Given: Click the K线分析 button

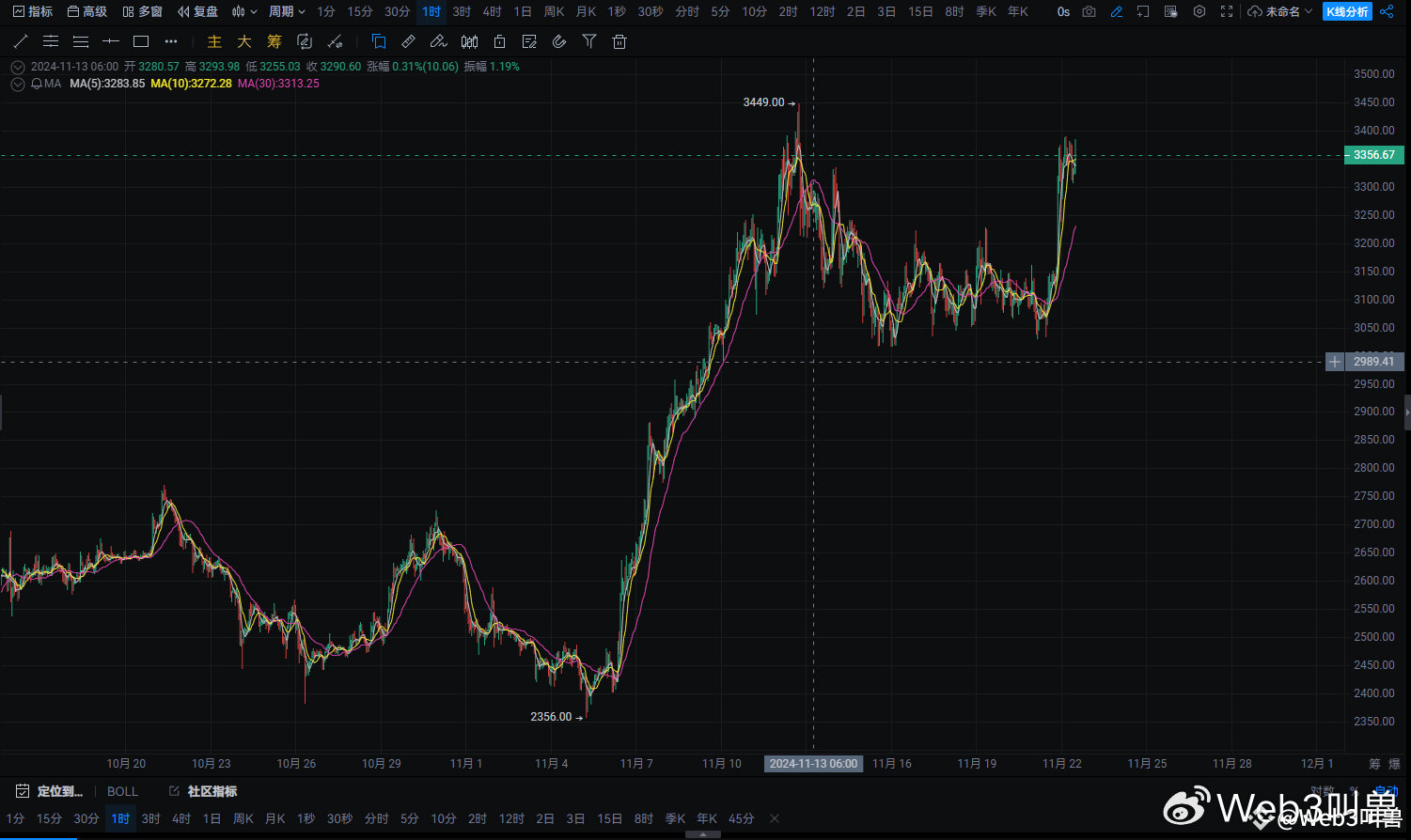Looking at the screenshot, I should pyautogui.click(x=1347, y=11).
